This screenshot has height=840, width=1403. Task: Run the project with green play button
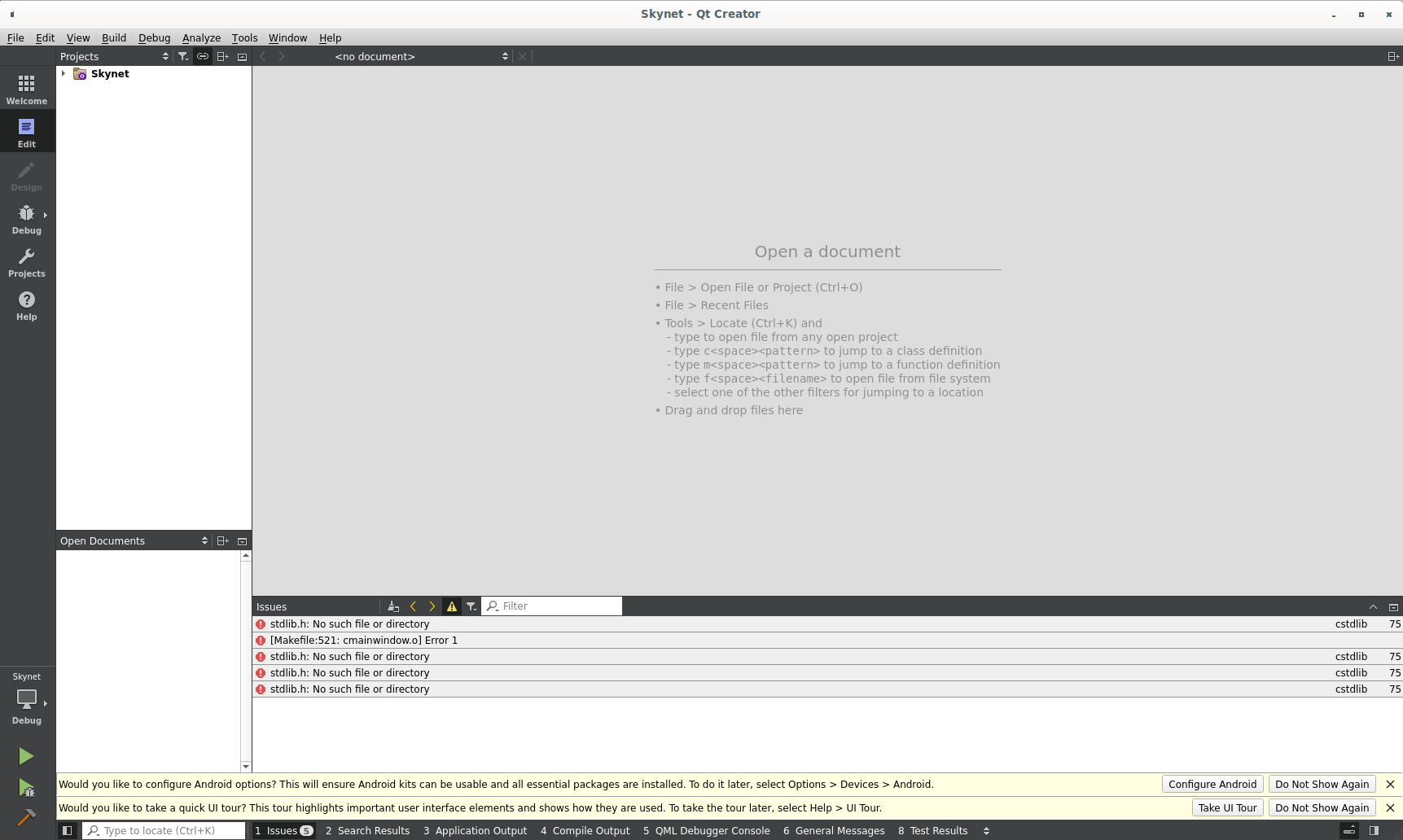click(x=26, y=756)
